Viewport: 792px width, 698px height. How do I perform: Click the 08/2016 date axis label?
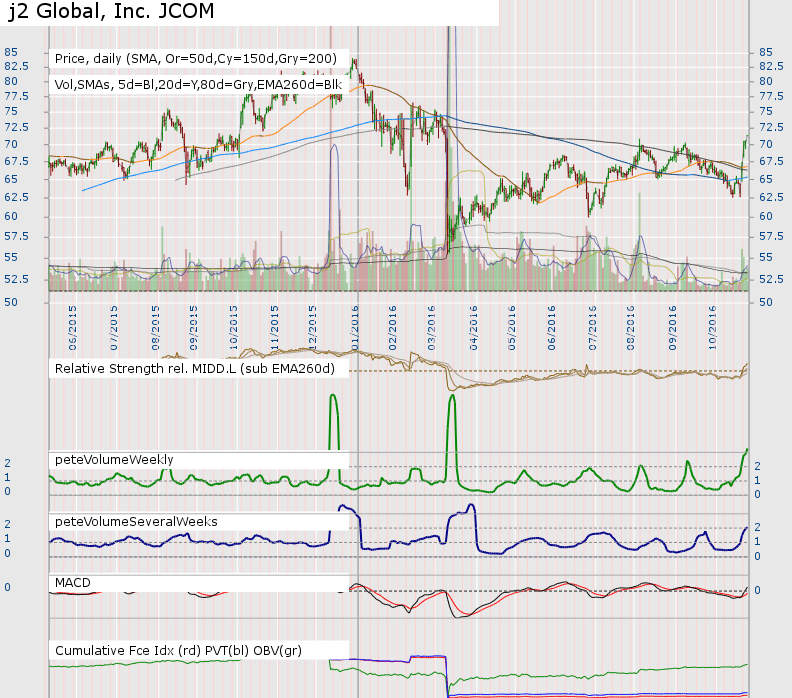click(630, 328)
